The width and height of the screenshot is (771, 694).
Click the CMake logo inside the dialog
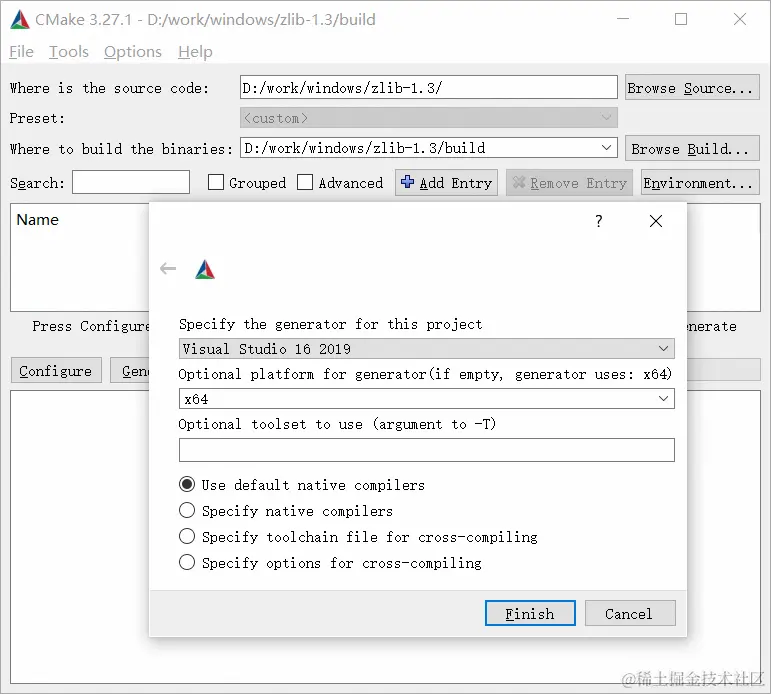(205, 270)
